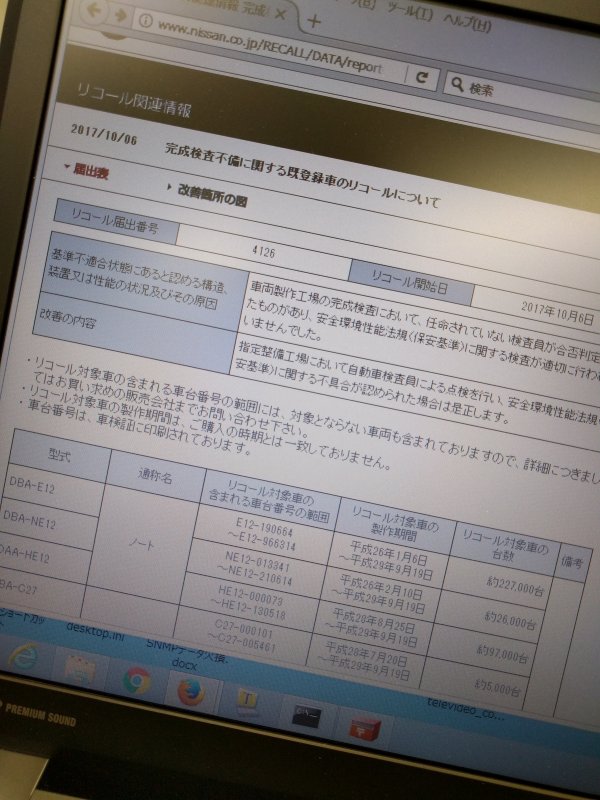
Task: Click the HE12-000073 chassis range cell
Action: coord(247,604)
